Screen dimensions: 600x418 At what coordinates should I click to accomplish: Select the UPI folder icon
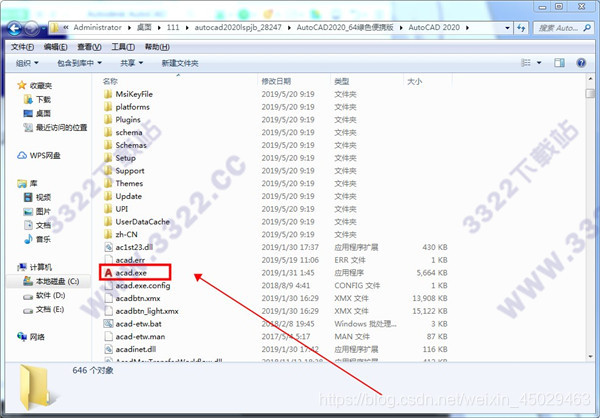click(x=108, y=209)
